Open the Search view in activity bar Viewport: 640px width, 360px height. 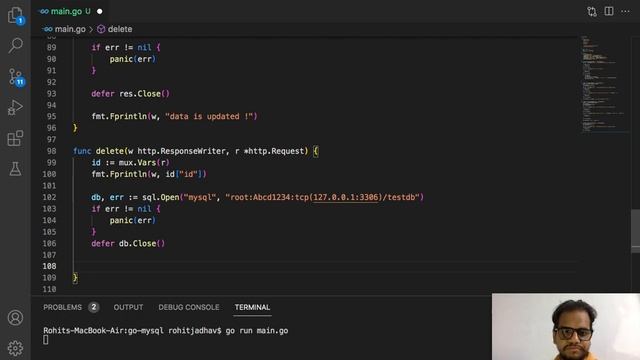(15, 45)
